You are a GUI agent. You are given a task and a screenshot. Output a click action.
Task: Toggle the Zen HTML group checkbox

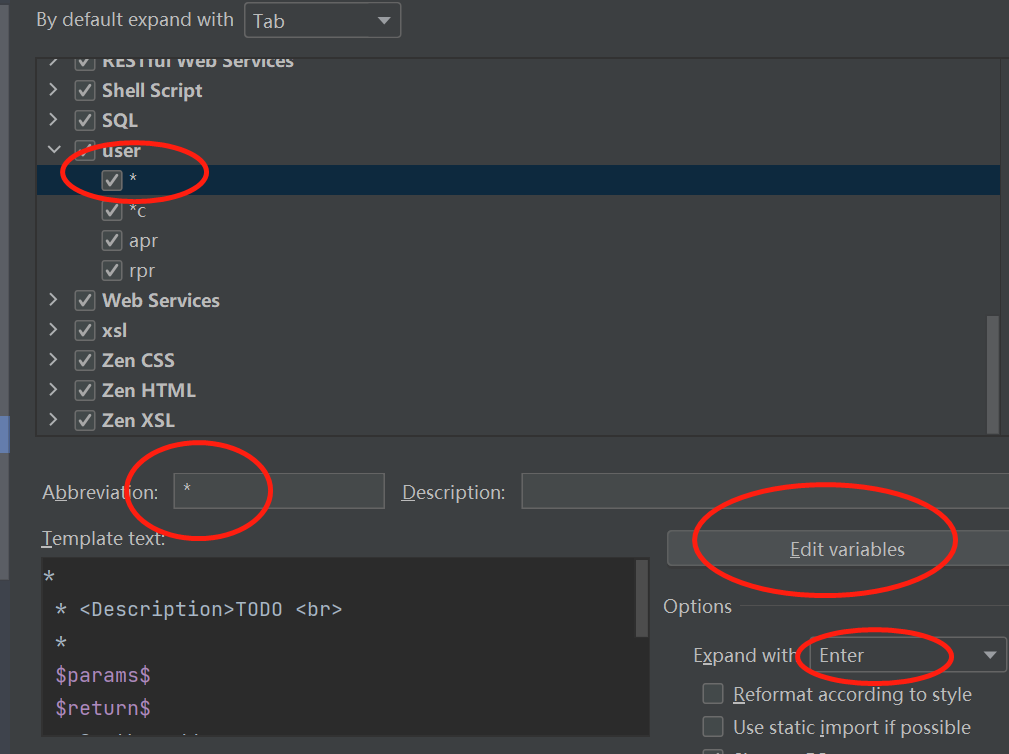coord(85,390)
